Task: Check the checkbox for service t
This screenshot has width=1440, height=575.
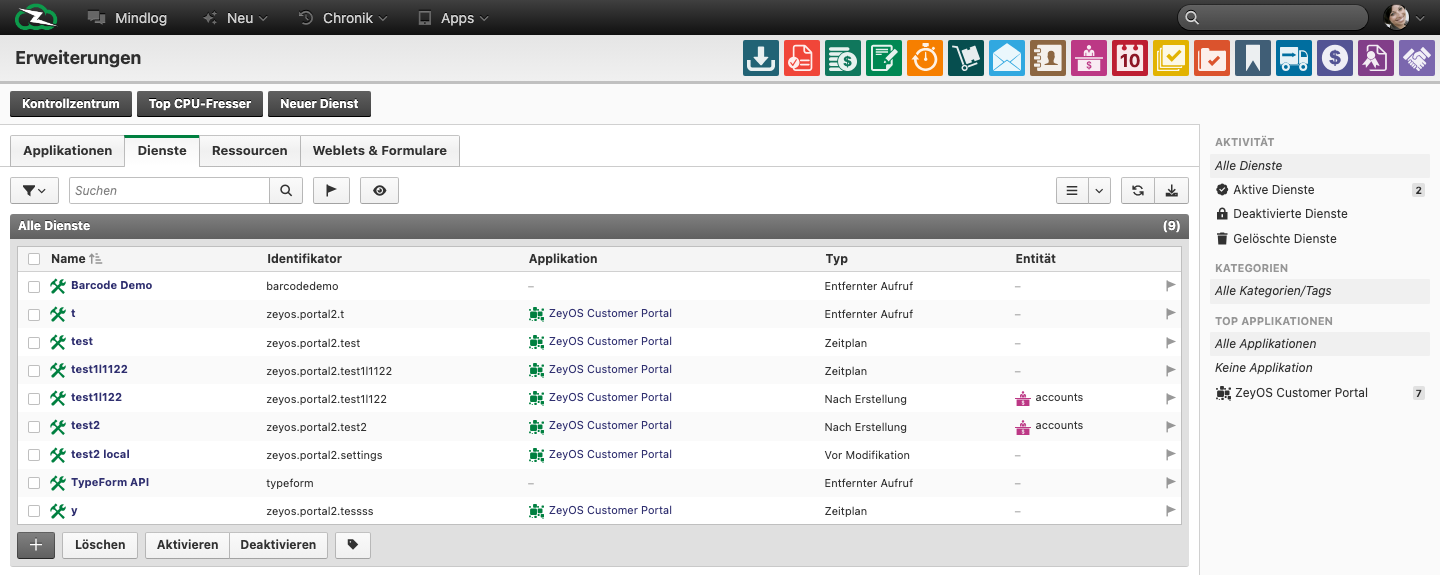Action: 34,315
